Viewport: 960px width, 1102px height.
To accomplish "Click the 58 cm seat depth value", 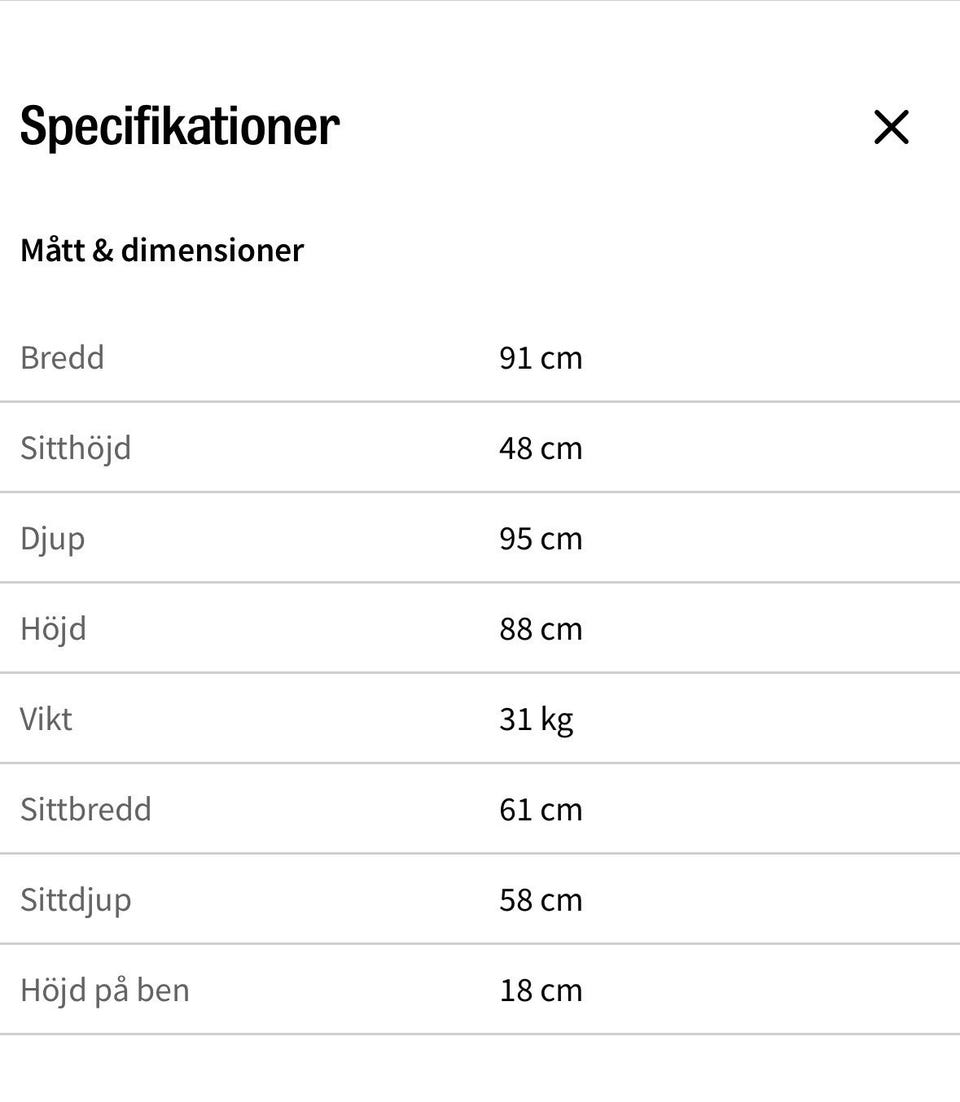I will point(540,900).
